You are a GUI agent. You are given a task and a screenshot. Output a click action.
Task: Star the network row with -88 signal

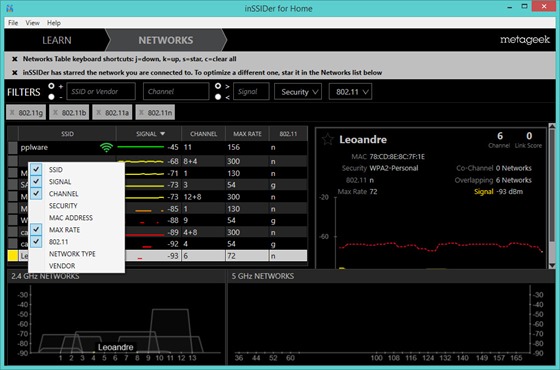click(x=13, y=220)
